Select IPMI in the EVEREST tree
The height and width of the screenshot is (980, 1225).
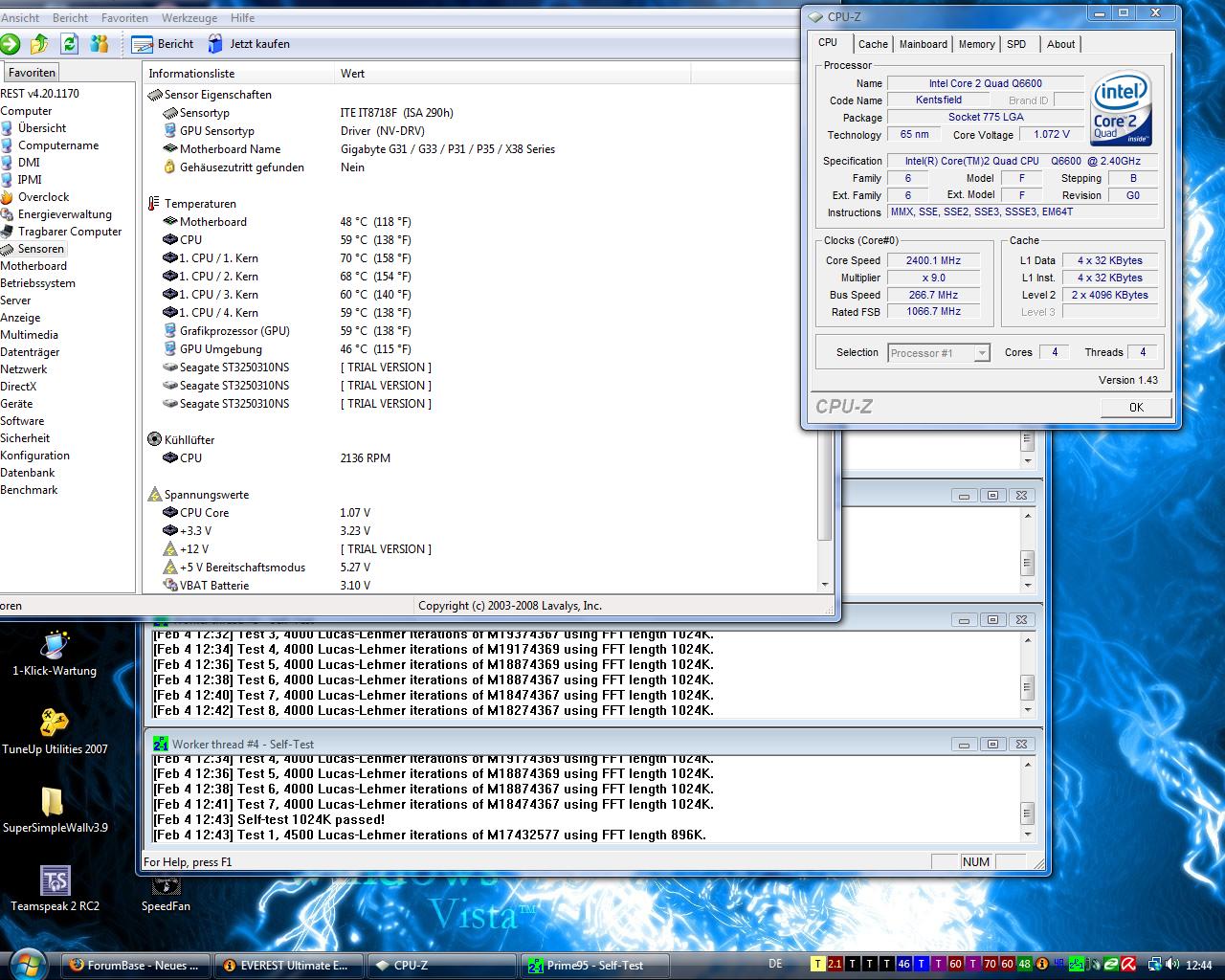pos(30,180)
